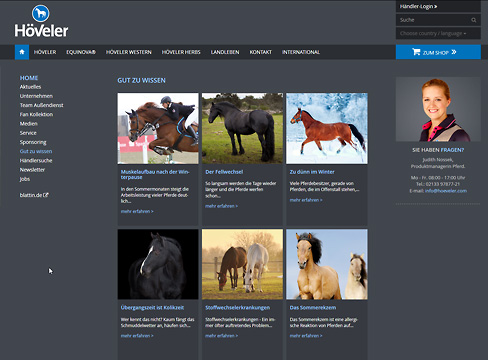Click the horse in snow thumbnail
The width and height of the screenshot is (488, 360).
[x=327, y=128]
